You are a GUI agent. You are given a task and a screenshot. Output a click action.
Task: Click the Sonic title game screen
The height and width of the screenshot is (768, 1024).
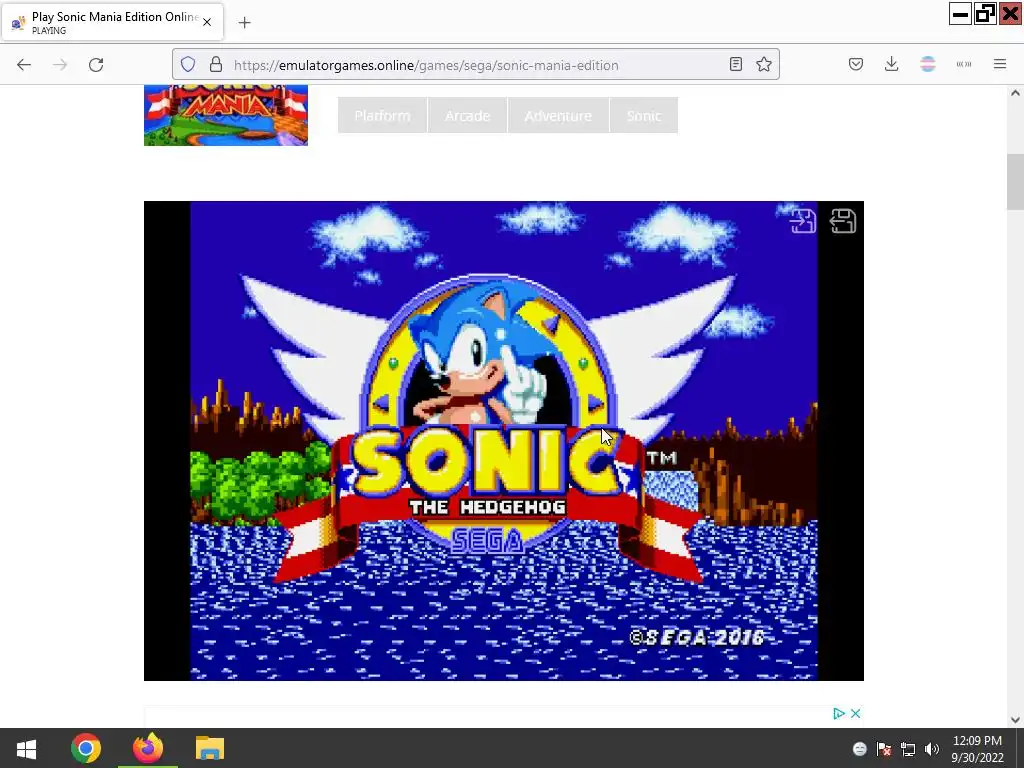(504, 441)
